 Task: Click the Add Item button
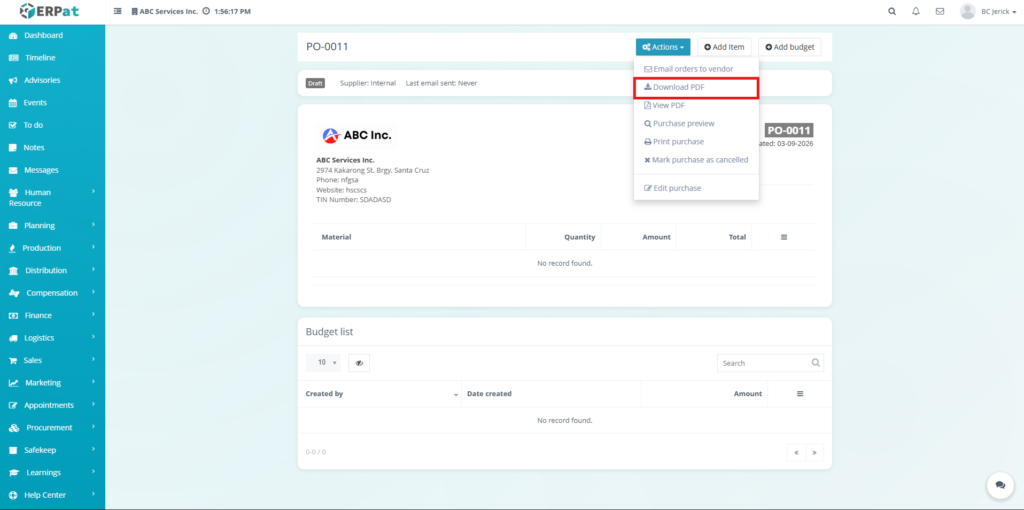coord(724,47)
